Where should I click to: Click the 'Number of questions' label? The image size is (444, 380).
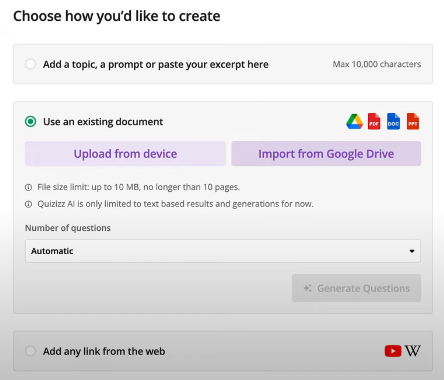(x=68, y=228)
